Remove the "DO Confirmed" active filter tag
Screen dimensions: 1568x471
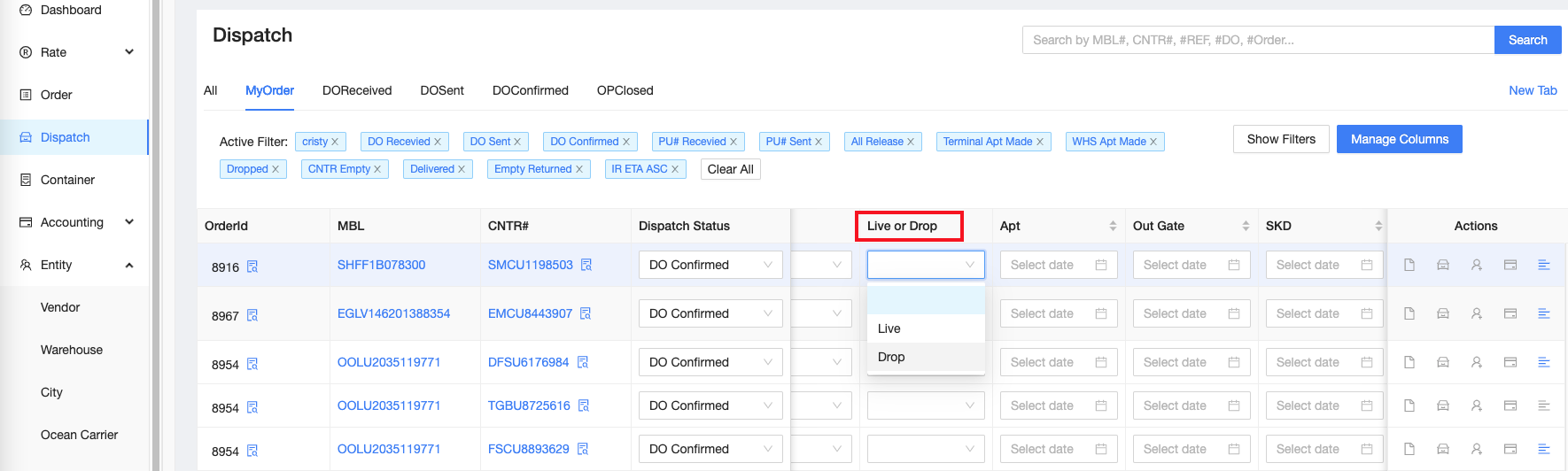tap(626, 142)
